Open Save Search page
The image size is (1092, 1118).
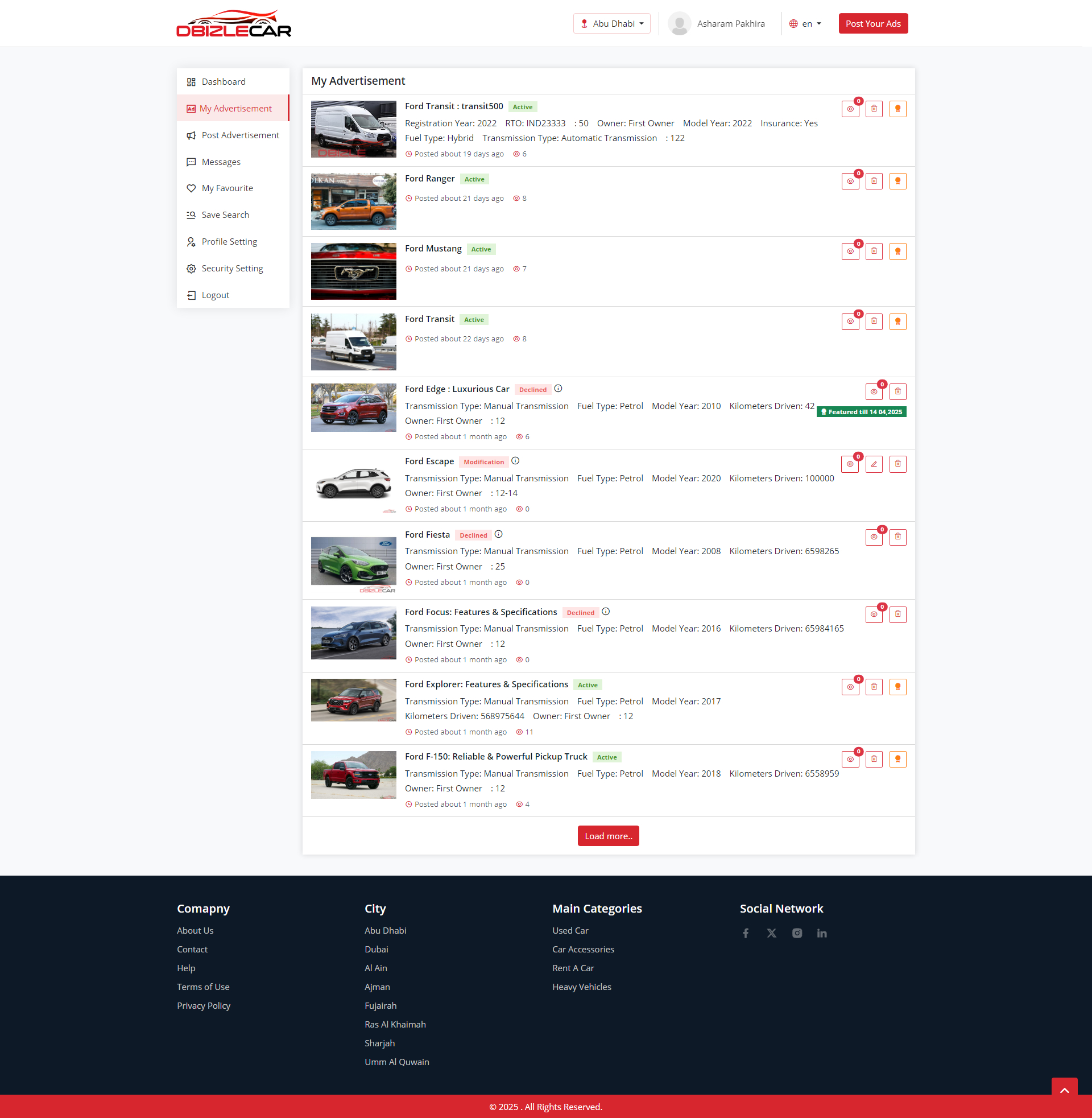click(x=233, y=215)
